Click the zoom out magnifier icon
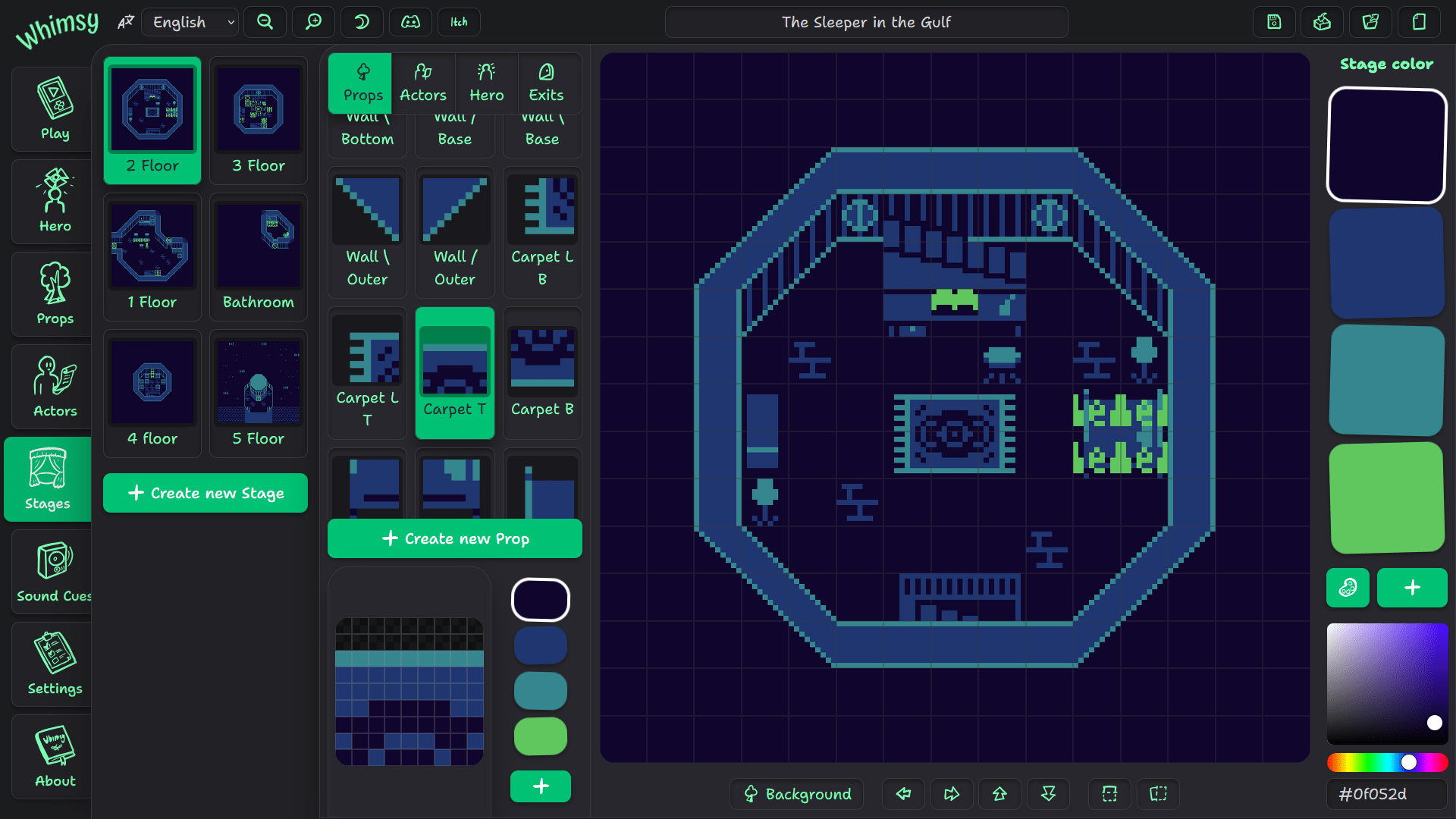 (x=265, y=22)
